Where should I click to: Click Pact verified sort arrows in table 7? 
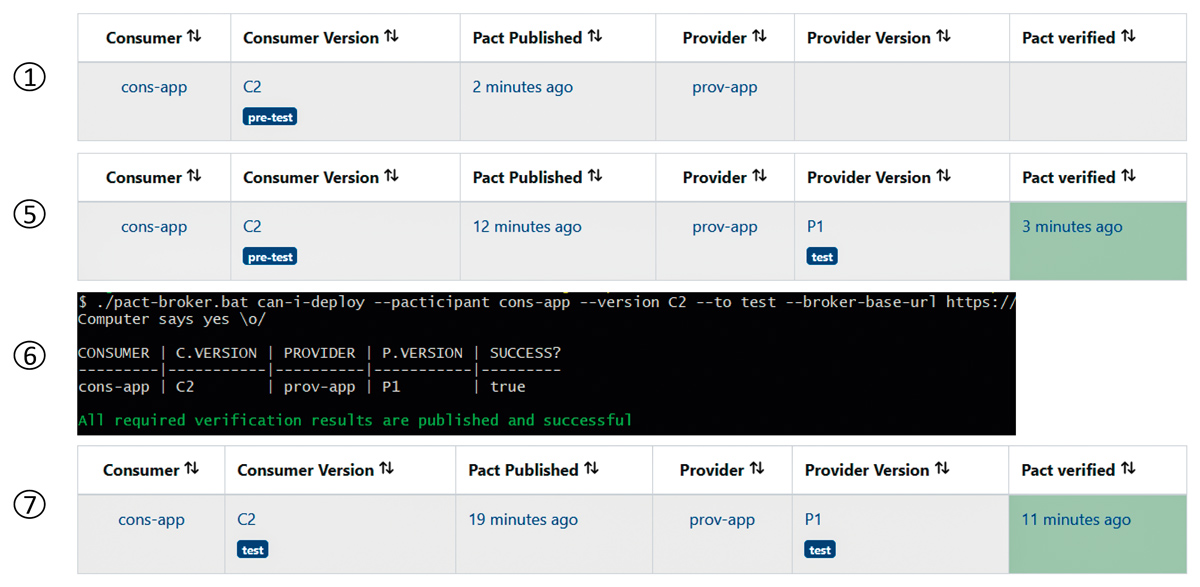coord(1127,469)
